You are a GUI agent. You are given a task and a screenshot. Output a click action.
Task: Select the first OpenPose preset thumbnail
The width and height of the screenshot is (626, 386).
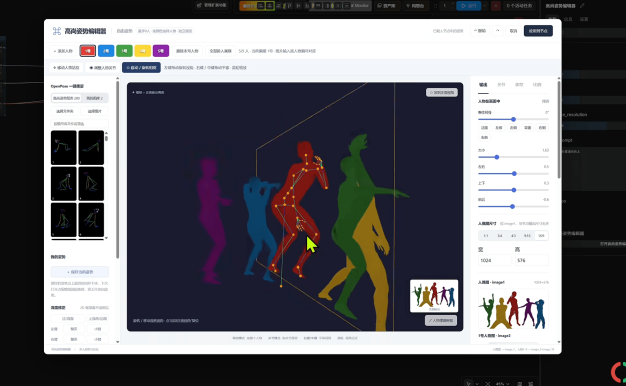[x=63, y=147]
